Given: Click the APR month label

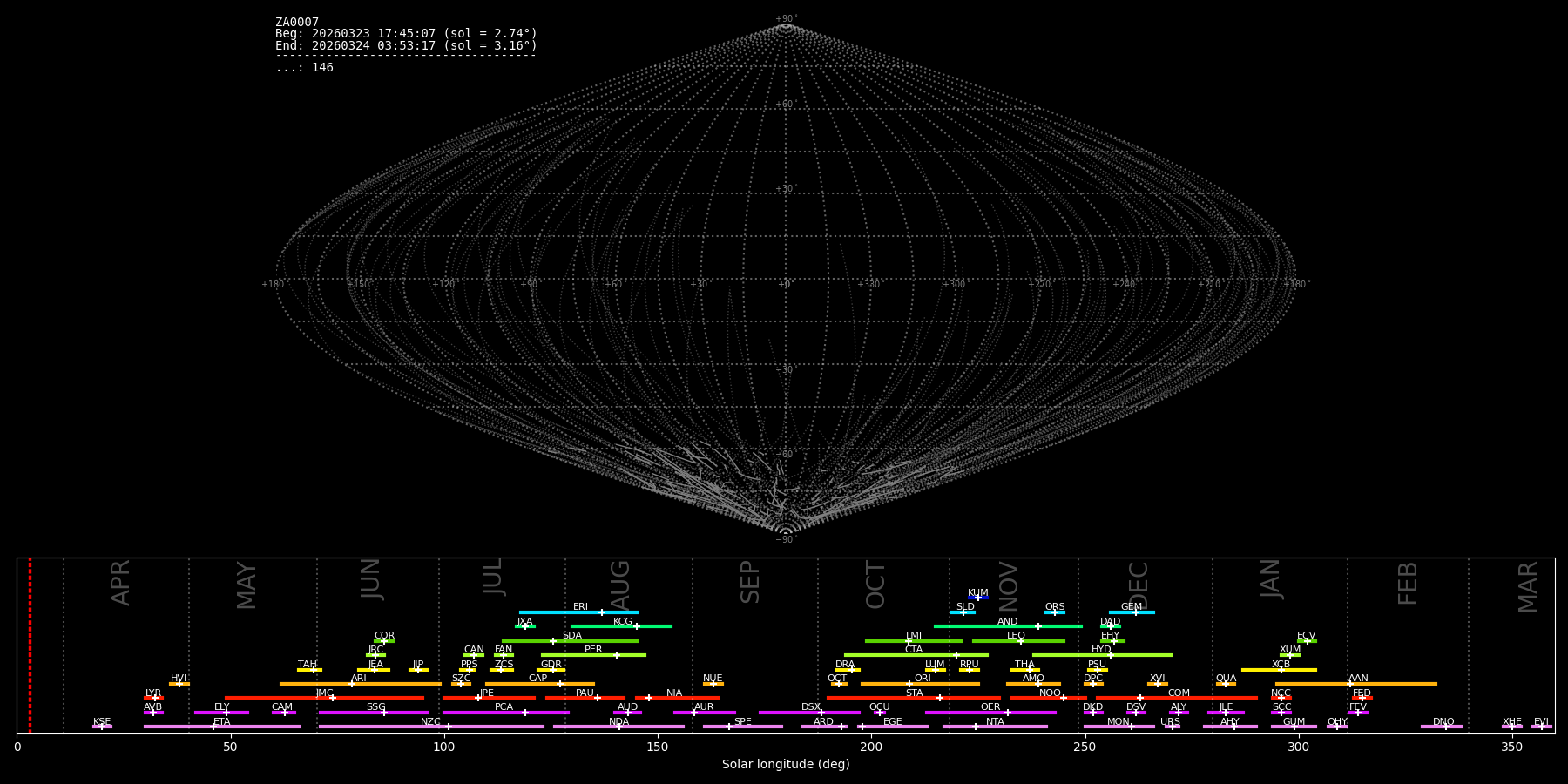Looking at the screenshot, I should [120, 583].
